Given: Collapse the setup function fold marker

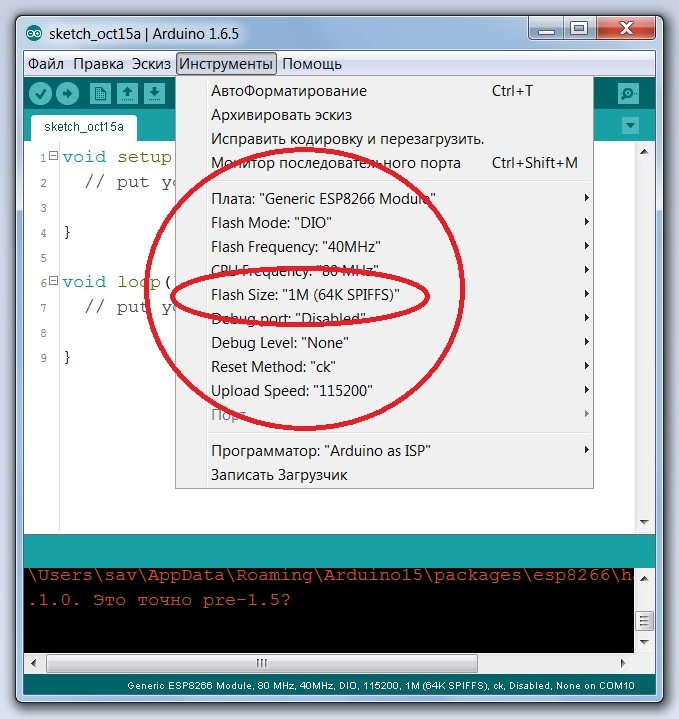Looking at the screenshot, I should pos(54,155).
